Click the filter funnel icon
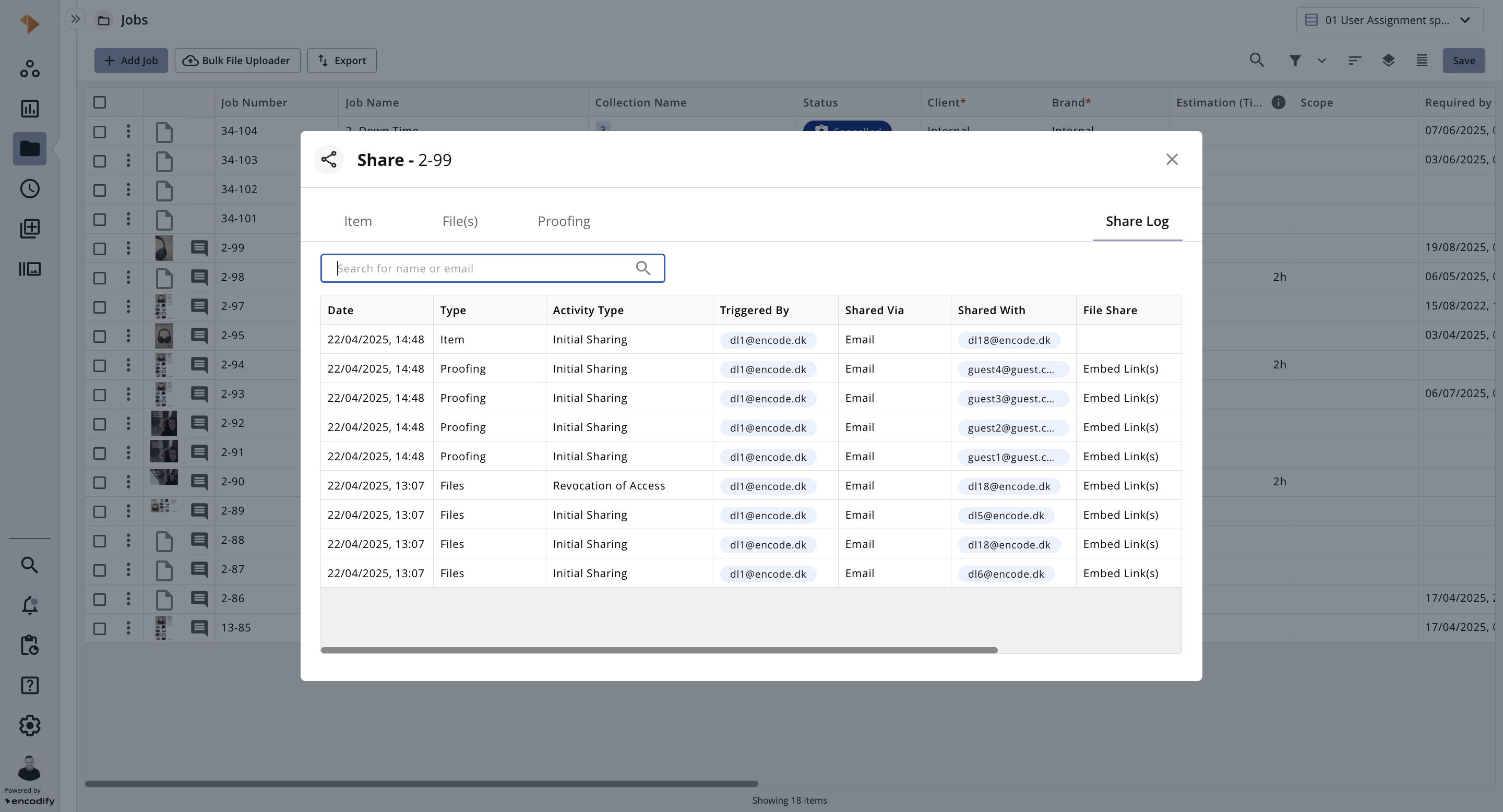Viewport: 1503px width, 812px height. click(1295, 60)
